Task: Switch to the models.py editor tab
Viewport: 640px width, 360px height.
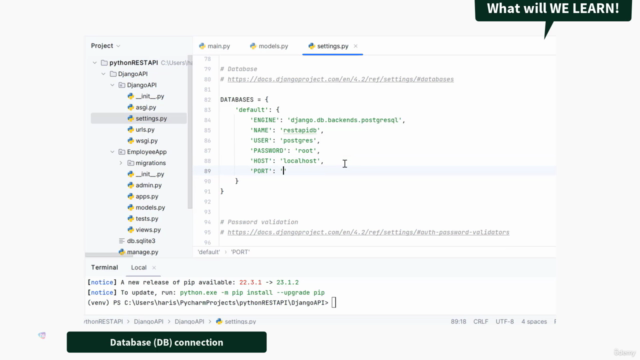Action: tap(269, 46)
